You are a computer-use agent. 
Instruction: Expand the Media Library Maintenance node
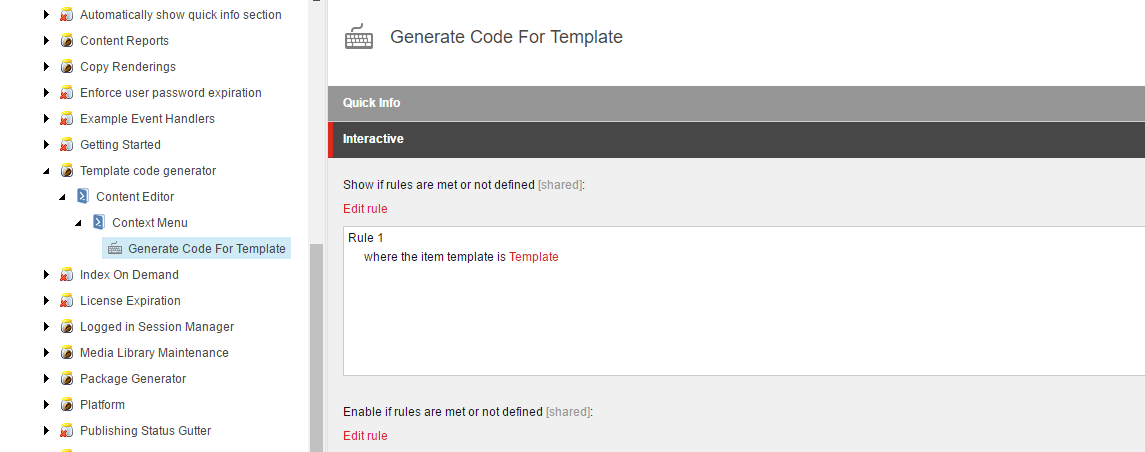[46, 353]
